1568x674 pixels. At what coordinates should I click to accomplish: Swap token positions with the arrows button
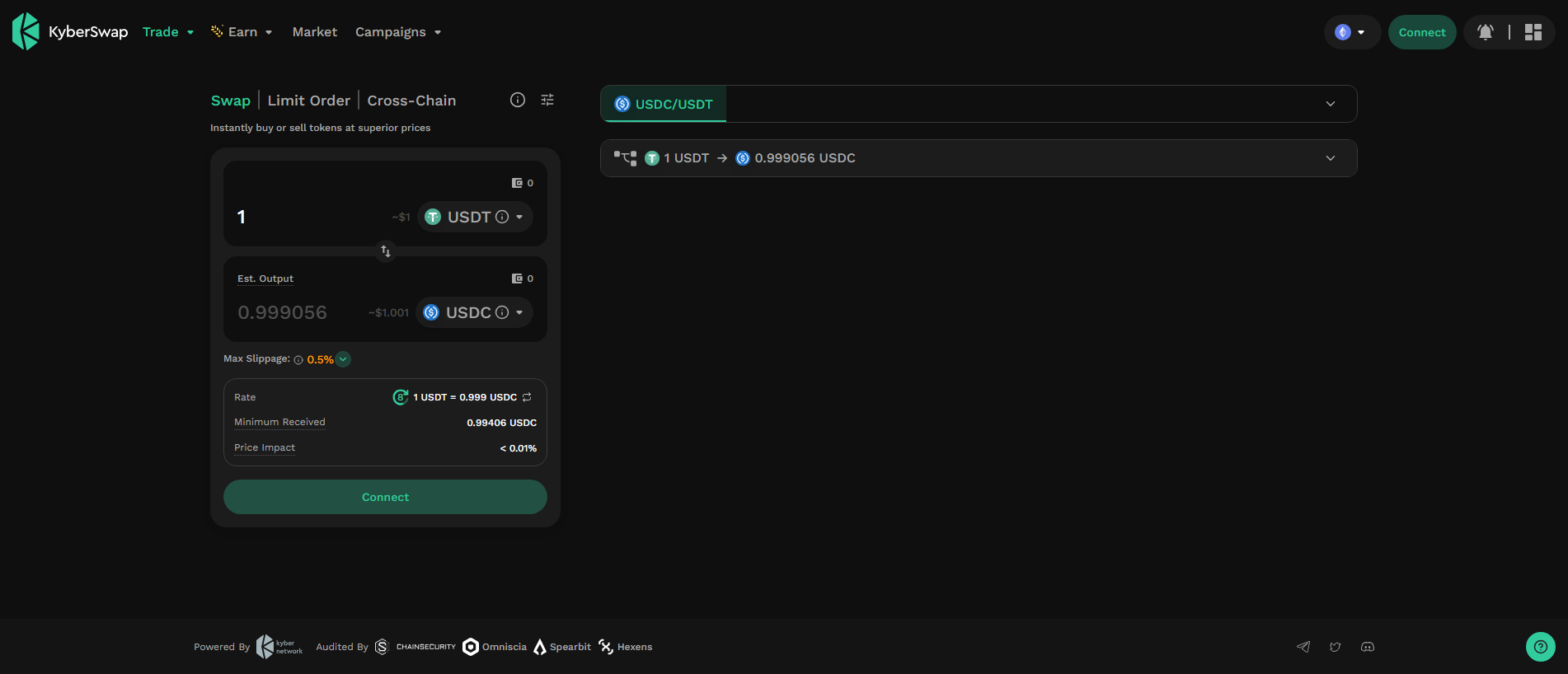point(385,250)
